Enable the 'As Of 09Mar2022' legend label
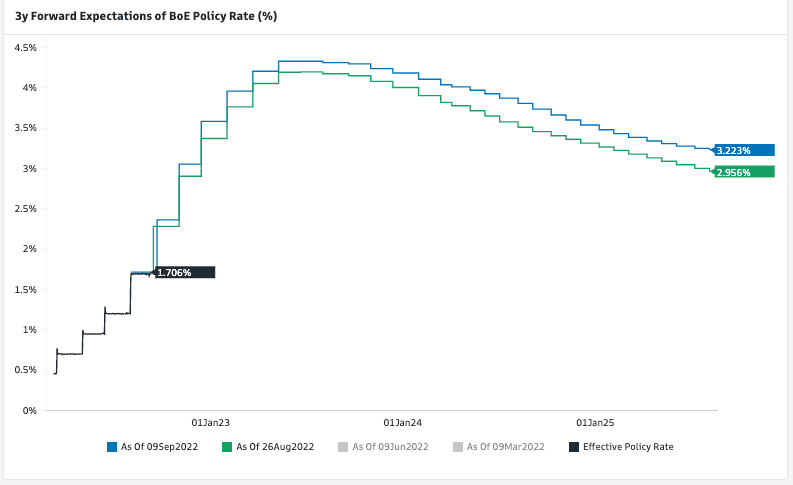Viewport: 793px width, 485px height. (x=505, y=446)
